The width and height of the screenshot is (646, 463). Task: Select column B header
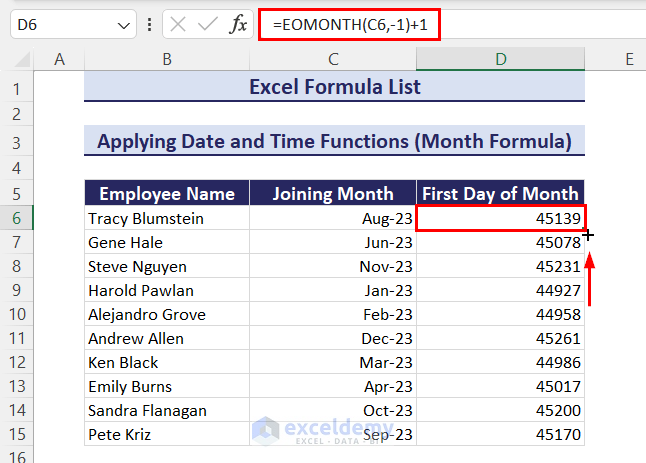coord(166,60)
